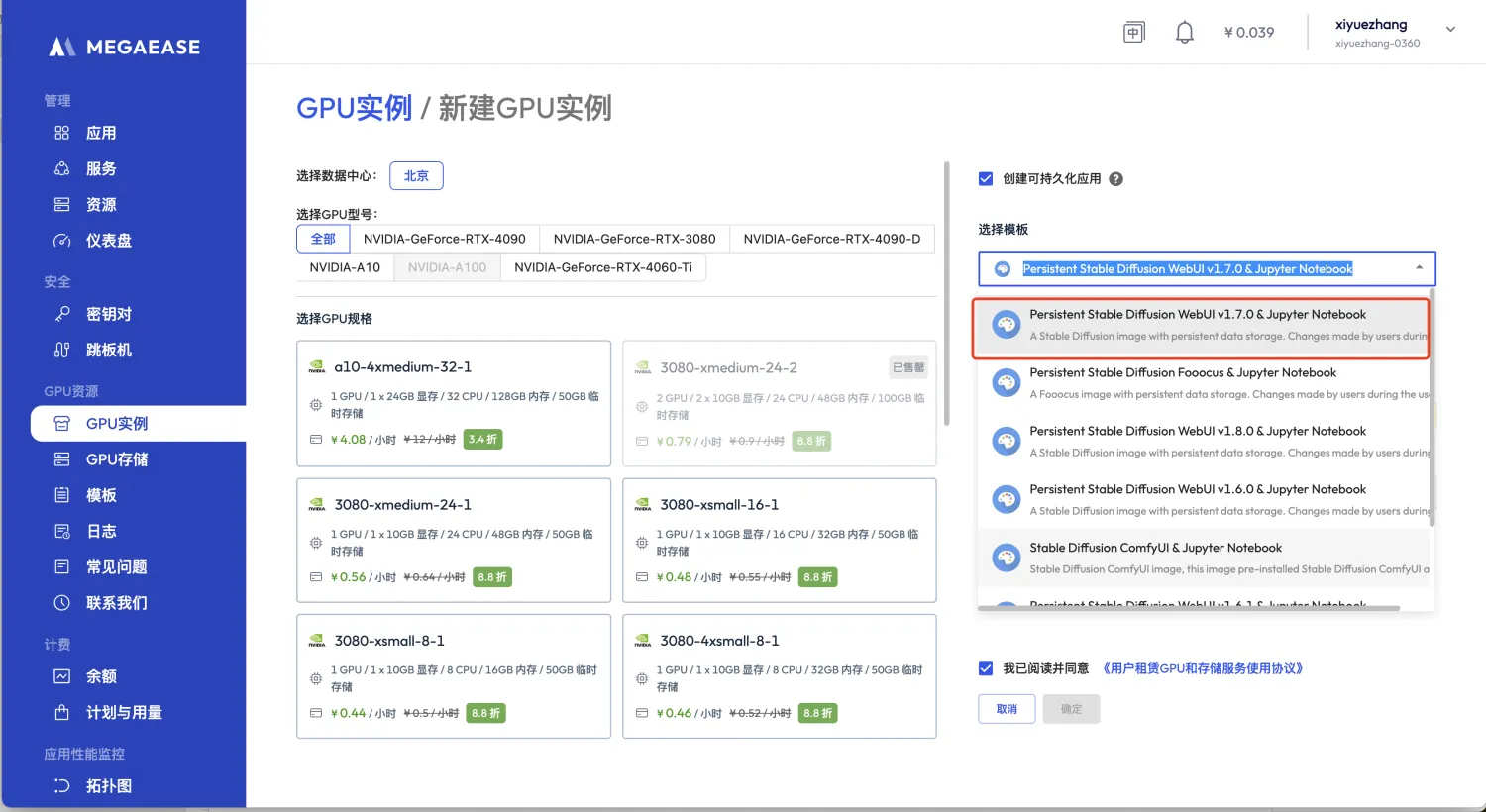The image size is (1486, 812).
Task: Click the GPU存储 sidebar icon
Action: 61,459
